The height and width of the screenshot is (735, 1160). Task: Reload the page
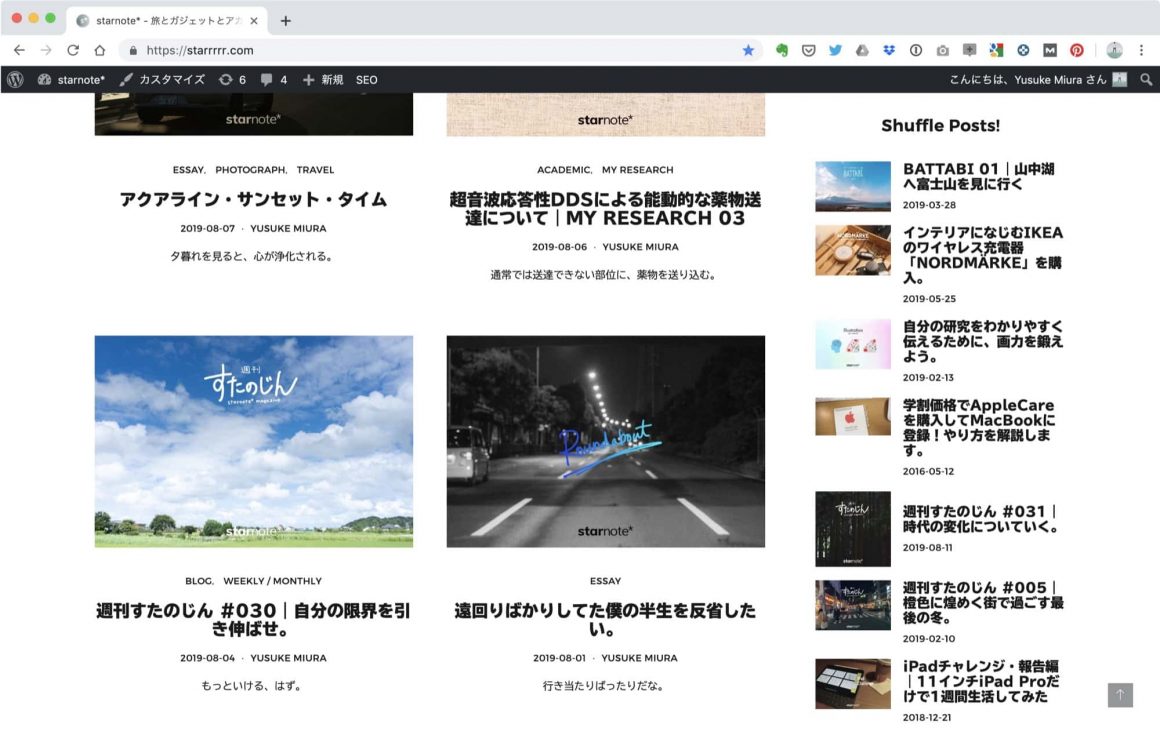click(x=73, y=50)
